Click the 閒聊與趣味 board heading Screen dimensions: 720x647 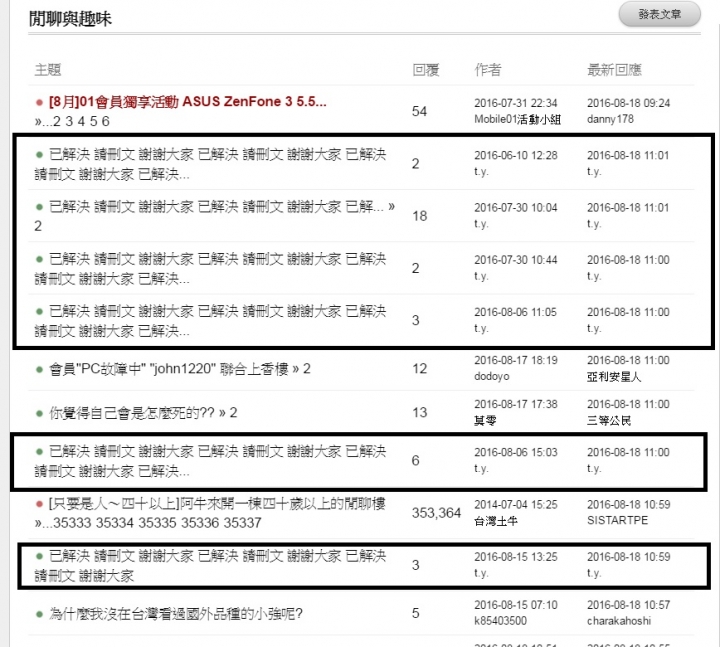[x=70, y=19]
